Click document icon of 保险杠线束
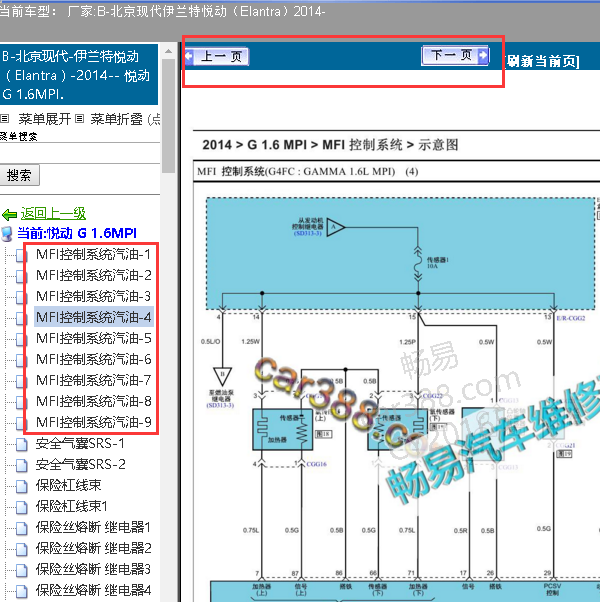600x602 pixels. pyautogui.click(x=21, y=486)
